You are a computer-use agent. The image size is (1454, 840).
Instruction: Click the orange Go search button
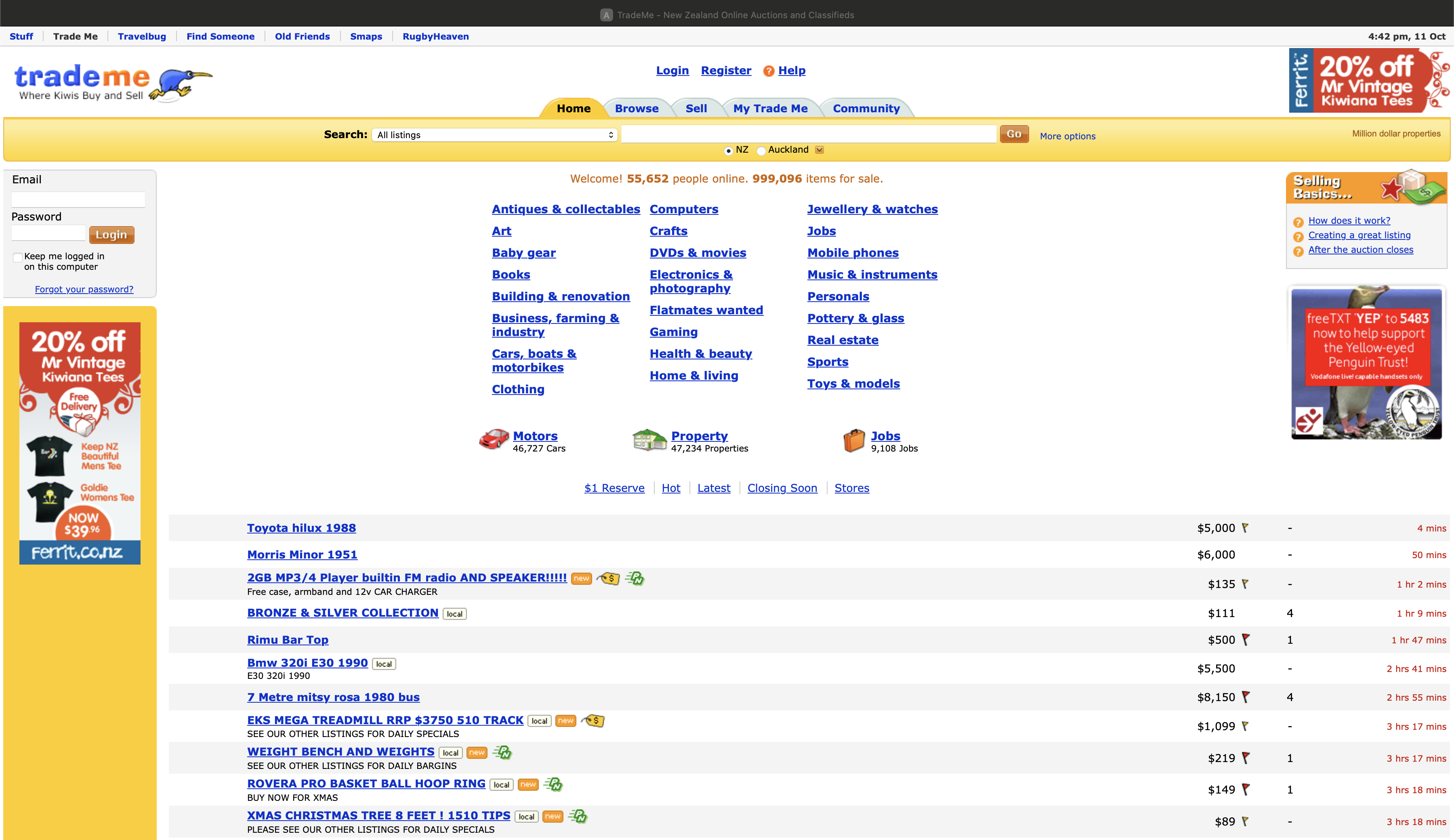(1014, 134)
